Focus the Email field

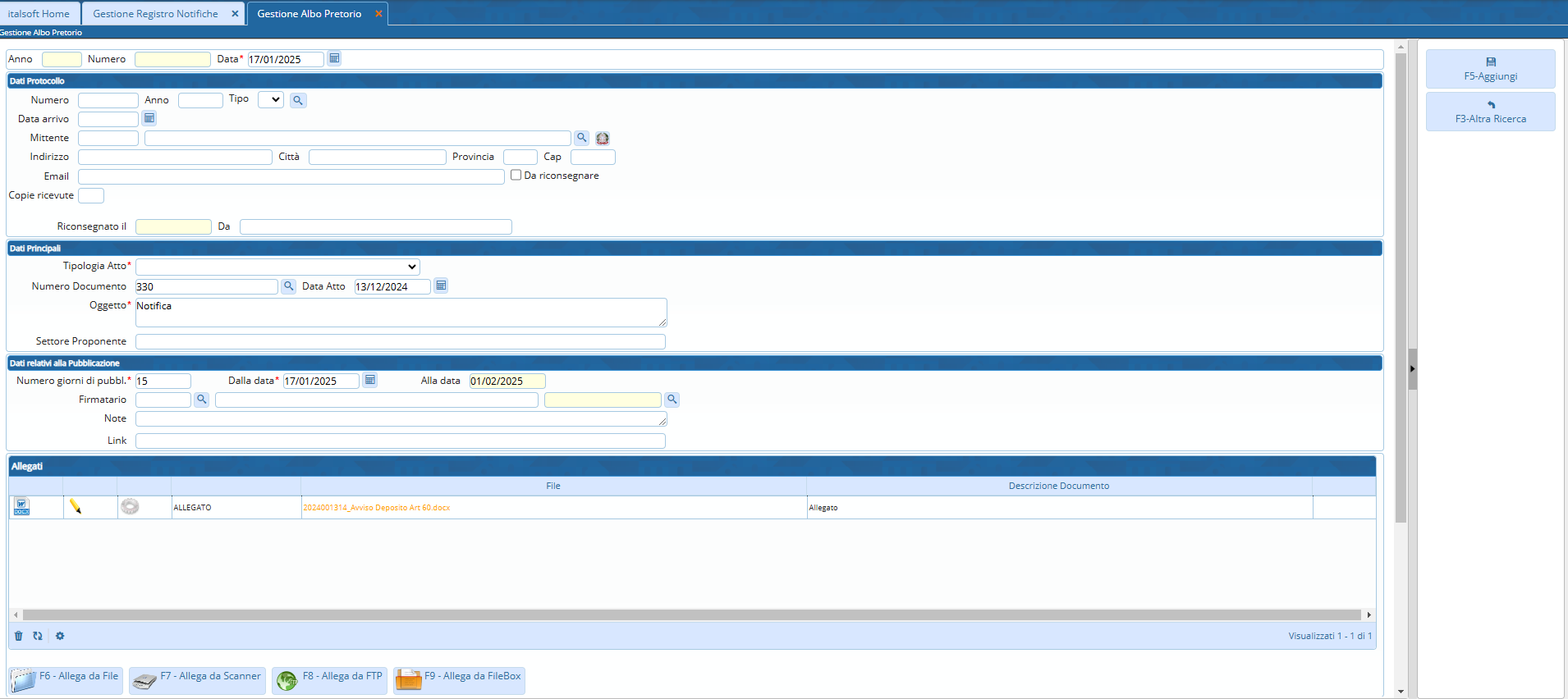[x=291, y=176]
